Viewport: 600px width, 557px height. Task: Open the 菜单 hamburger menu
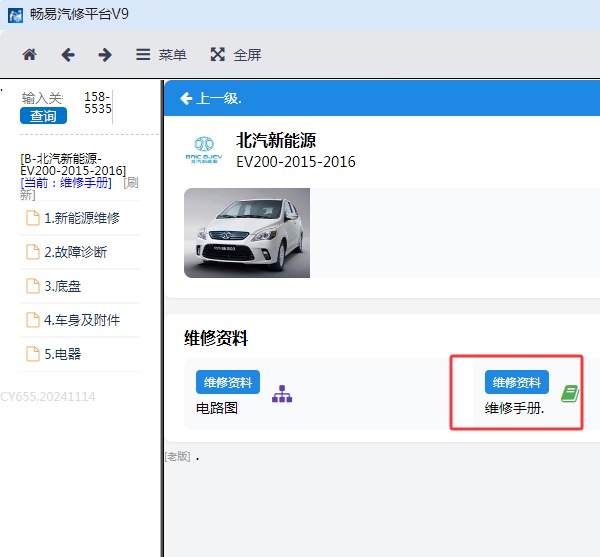point(161,55)
